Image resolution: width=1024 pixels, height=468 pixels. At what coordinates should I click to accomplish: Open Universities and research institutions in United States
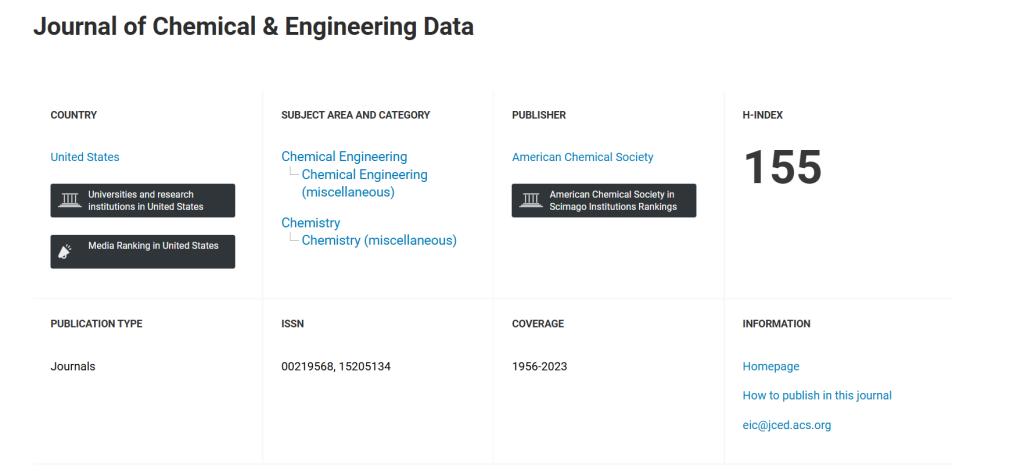pos(142,200)
